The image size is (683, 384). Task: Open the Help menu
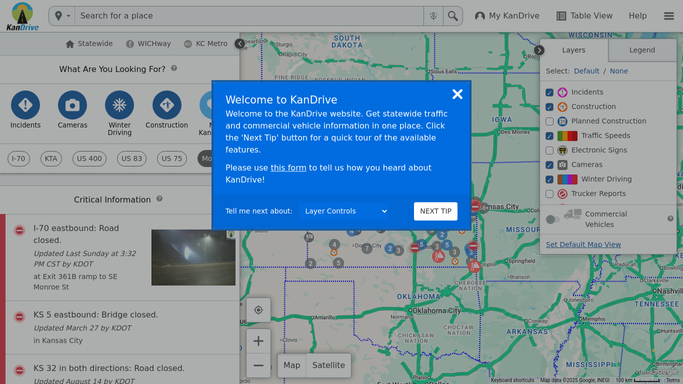(x=637, y=16)
